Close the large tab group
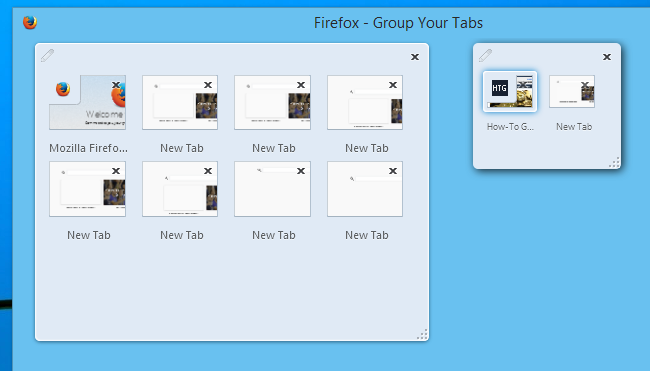 click(x=415, y=57)
